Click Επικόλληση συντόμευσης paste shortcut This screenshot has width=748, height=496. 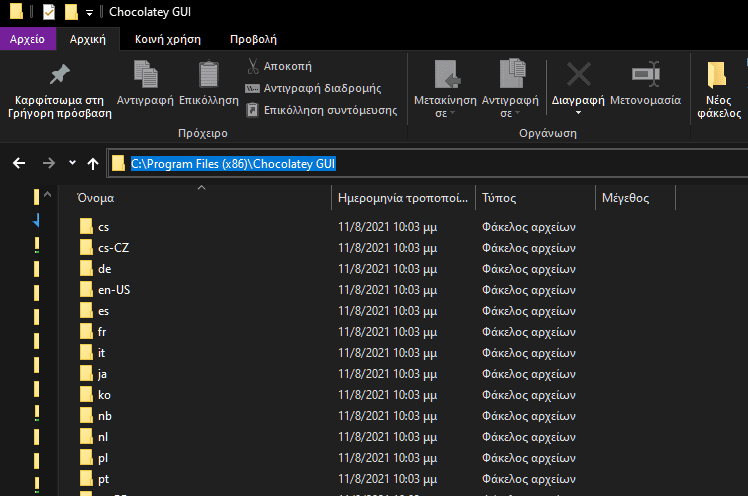(x=322, y=110)
